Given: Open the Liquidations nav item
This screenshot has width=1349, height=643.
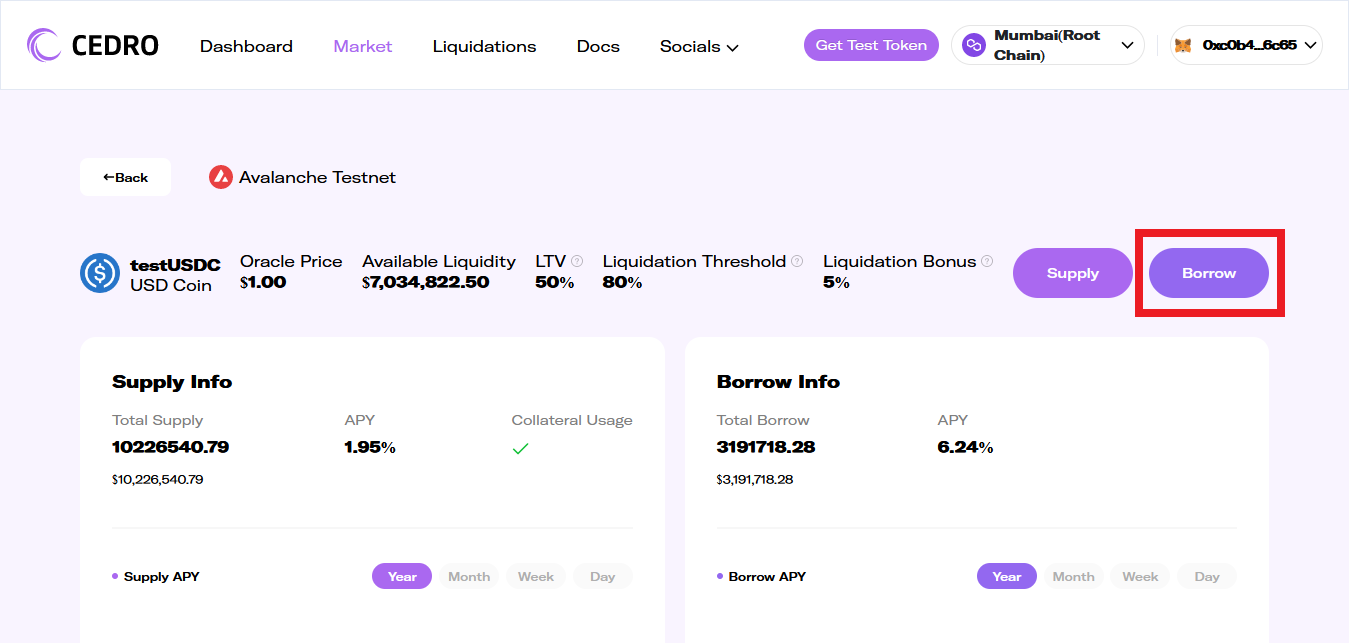Looking at the screenshot, I should [x=484, y=46].
